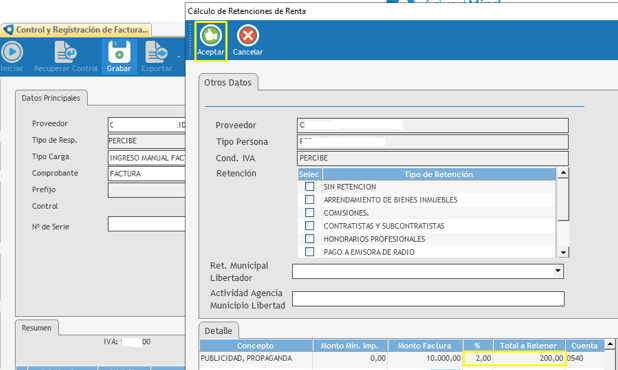This screenshot has width=618, height=370.
Task: Click the 0,00 Monto Mín. Imp. cell
Action: pyautogui.click(x=350, y=358)
